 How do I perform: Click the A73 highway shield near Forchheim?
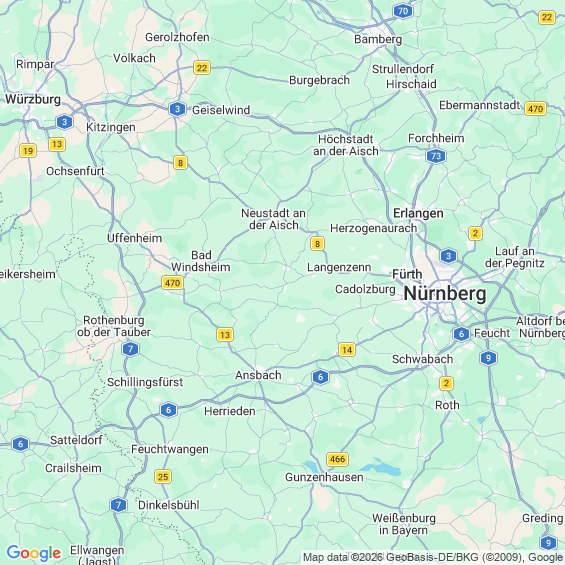tap(436, 156)
